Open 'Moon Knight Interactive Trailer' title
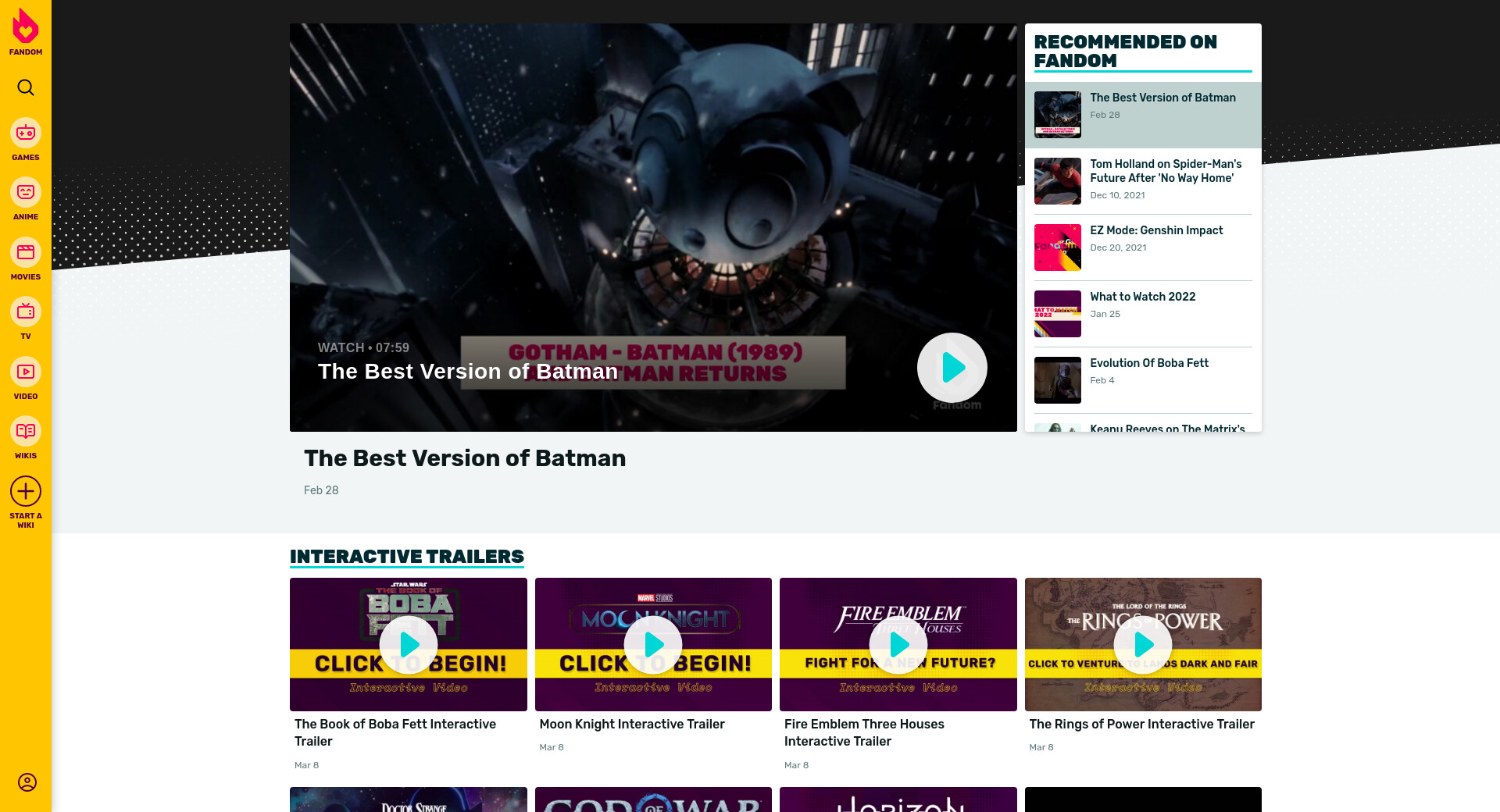1500x812 pixels. click(x=632, y=725)
